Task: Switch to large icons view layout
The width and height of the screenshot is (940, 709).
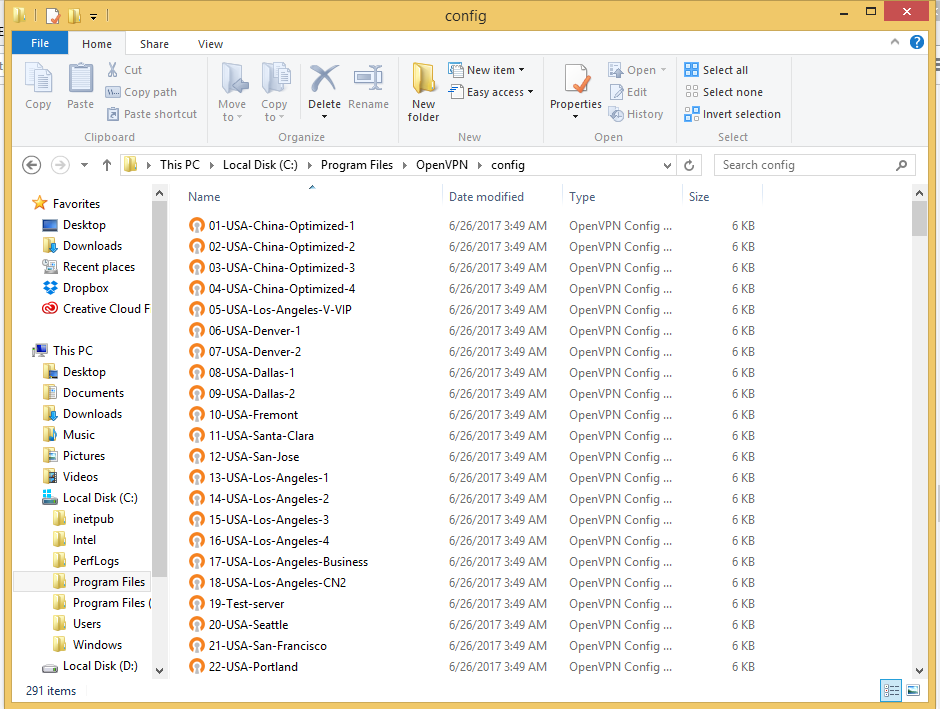Action: [x=913, y=690]
